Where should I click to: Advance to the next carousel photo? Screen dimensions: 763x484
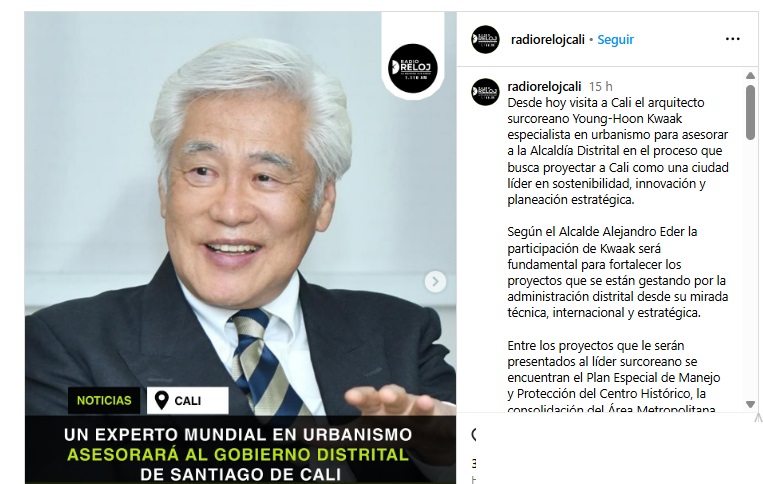435,282
